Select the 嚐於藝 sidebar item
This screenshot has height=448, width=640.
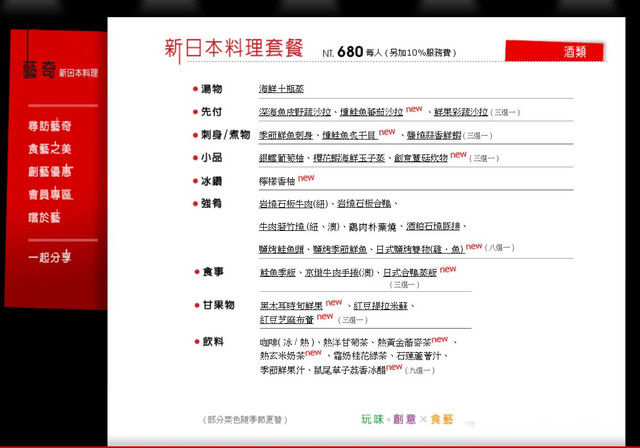click(43, 216)
